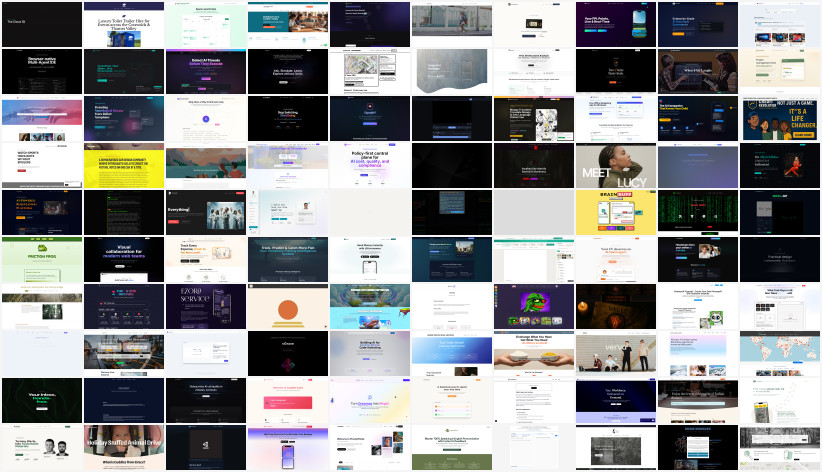
Task: Open illustrated lake and couple thumbnail
Action: pos(206,166)
